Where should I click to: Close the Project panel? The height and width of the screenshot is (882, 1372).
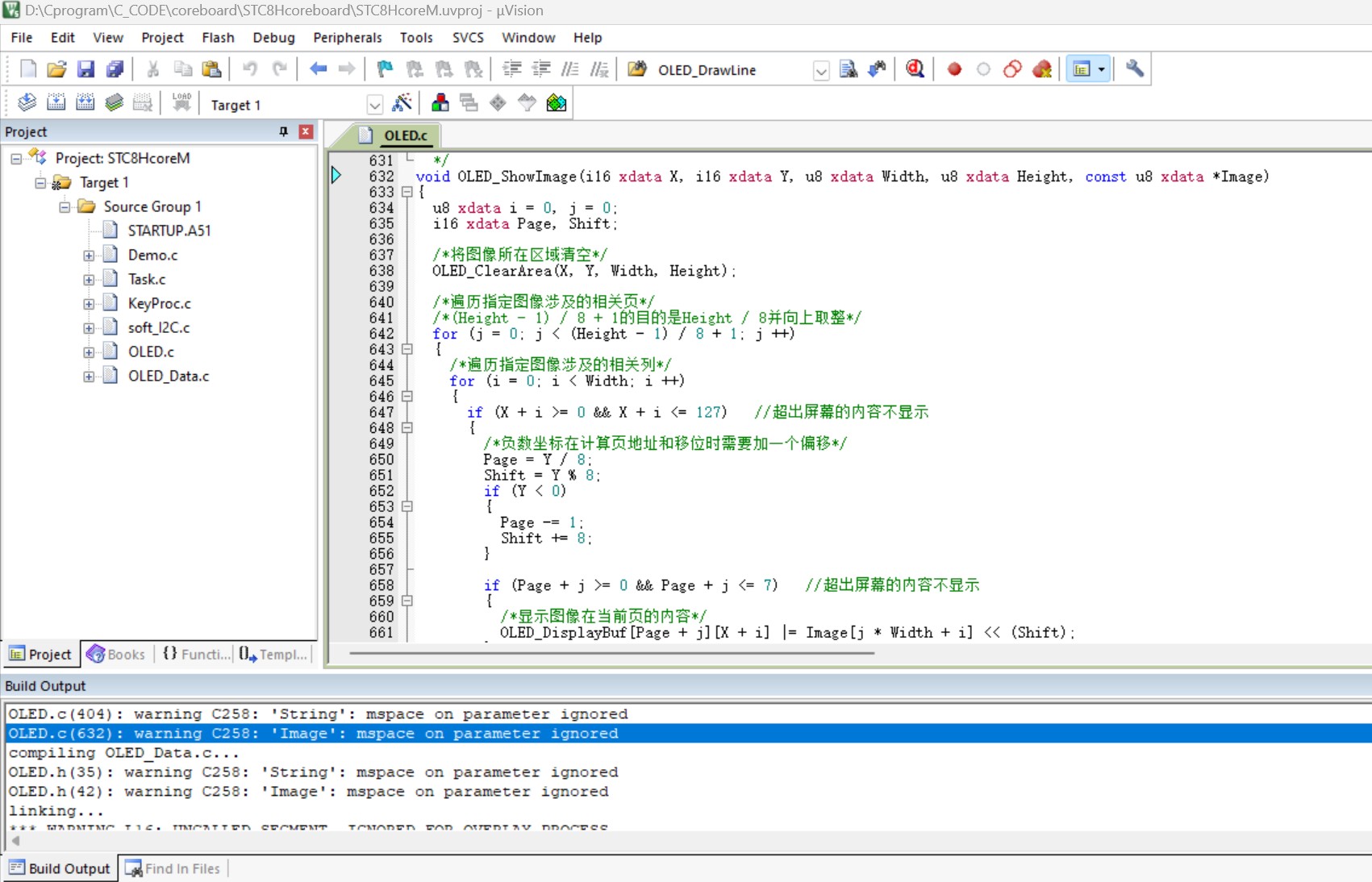pos(306,131)
